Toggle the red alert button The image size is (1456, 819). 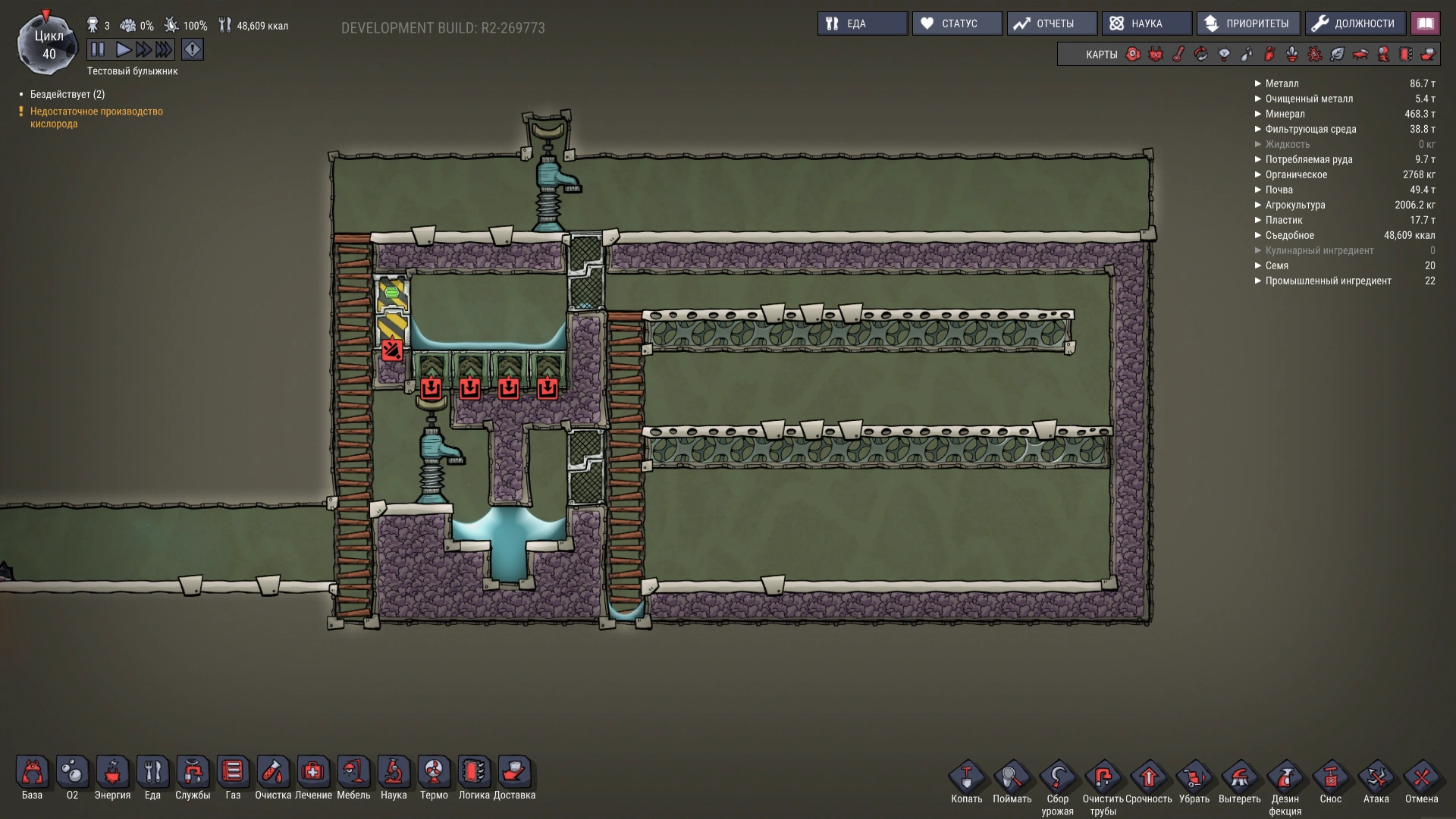tap(193, 50)
